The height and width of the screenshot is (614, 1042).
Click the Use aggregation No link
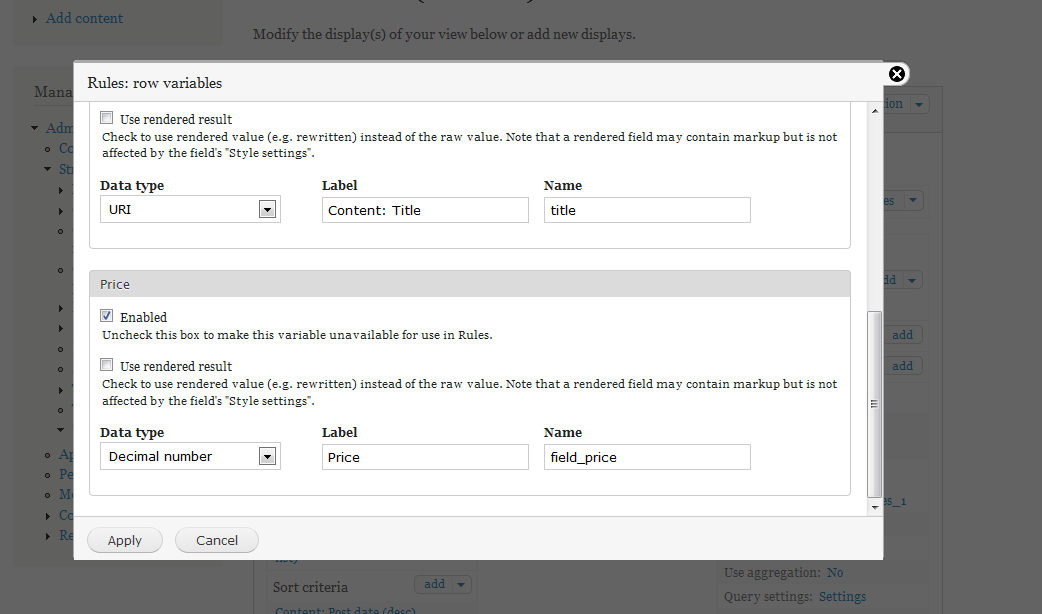point(835,573)
